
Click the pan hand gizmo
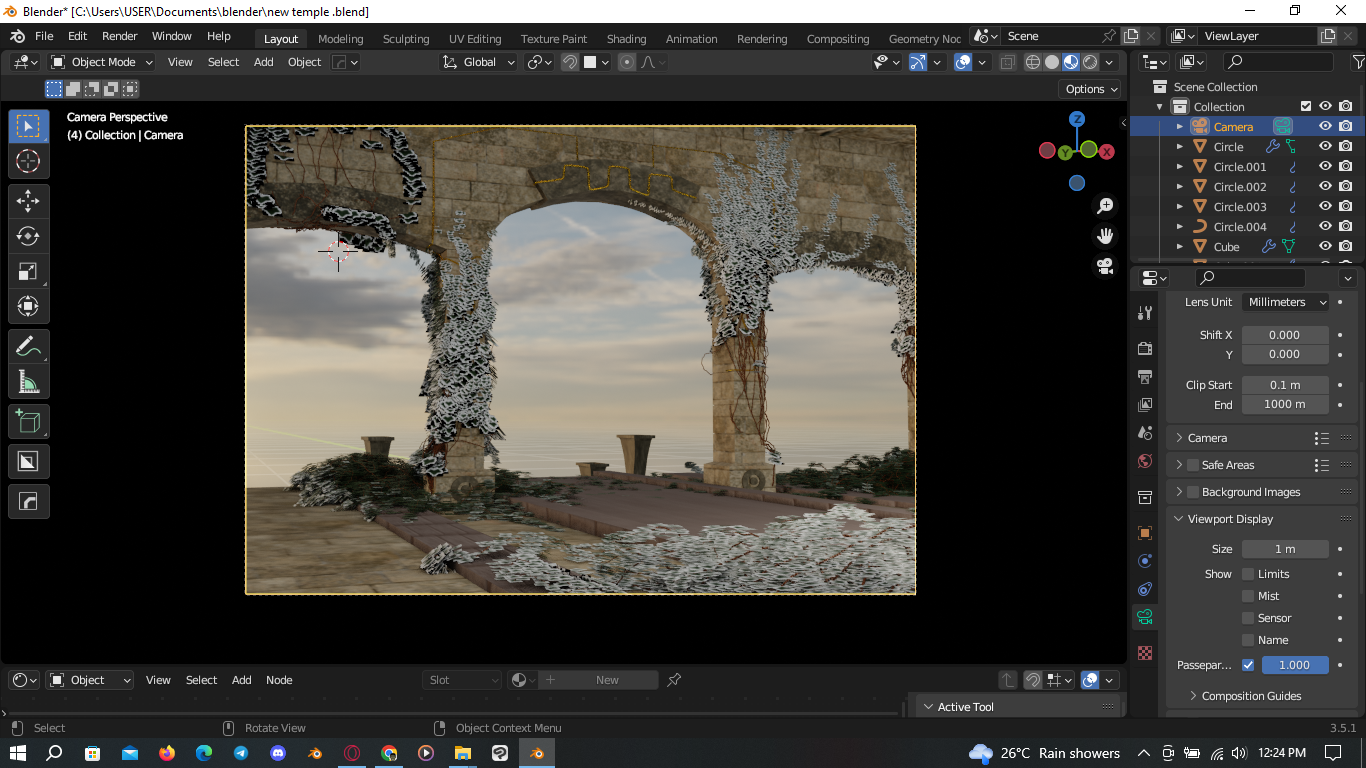[x=1105, y=236]
